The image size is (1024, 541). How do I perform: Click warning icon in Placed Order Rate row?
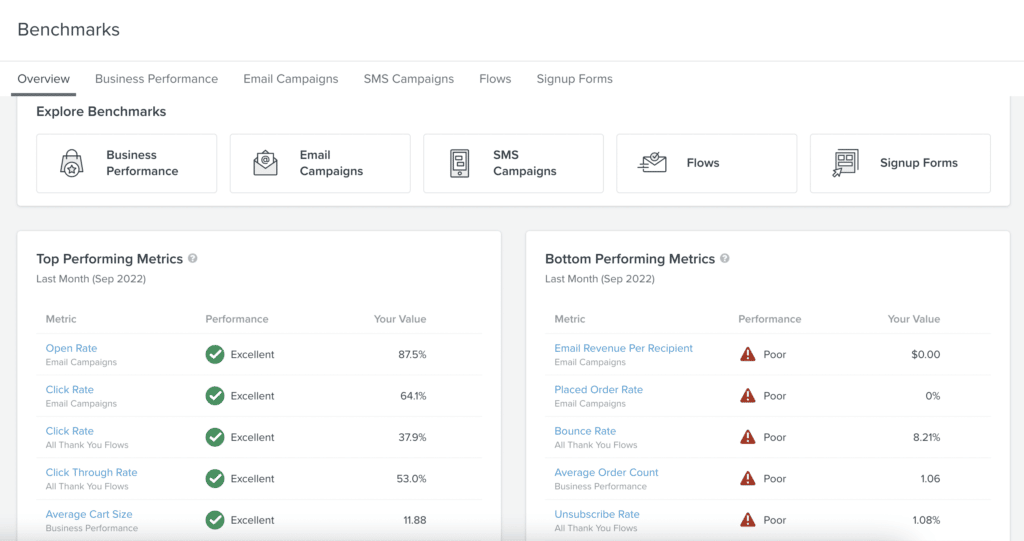(x=748, y=395)
